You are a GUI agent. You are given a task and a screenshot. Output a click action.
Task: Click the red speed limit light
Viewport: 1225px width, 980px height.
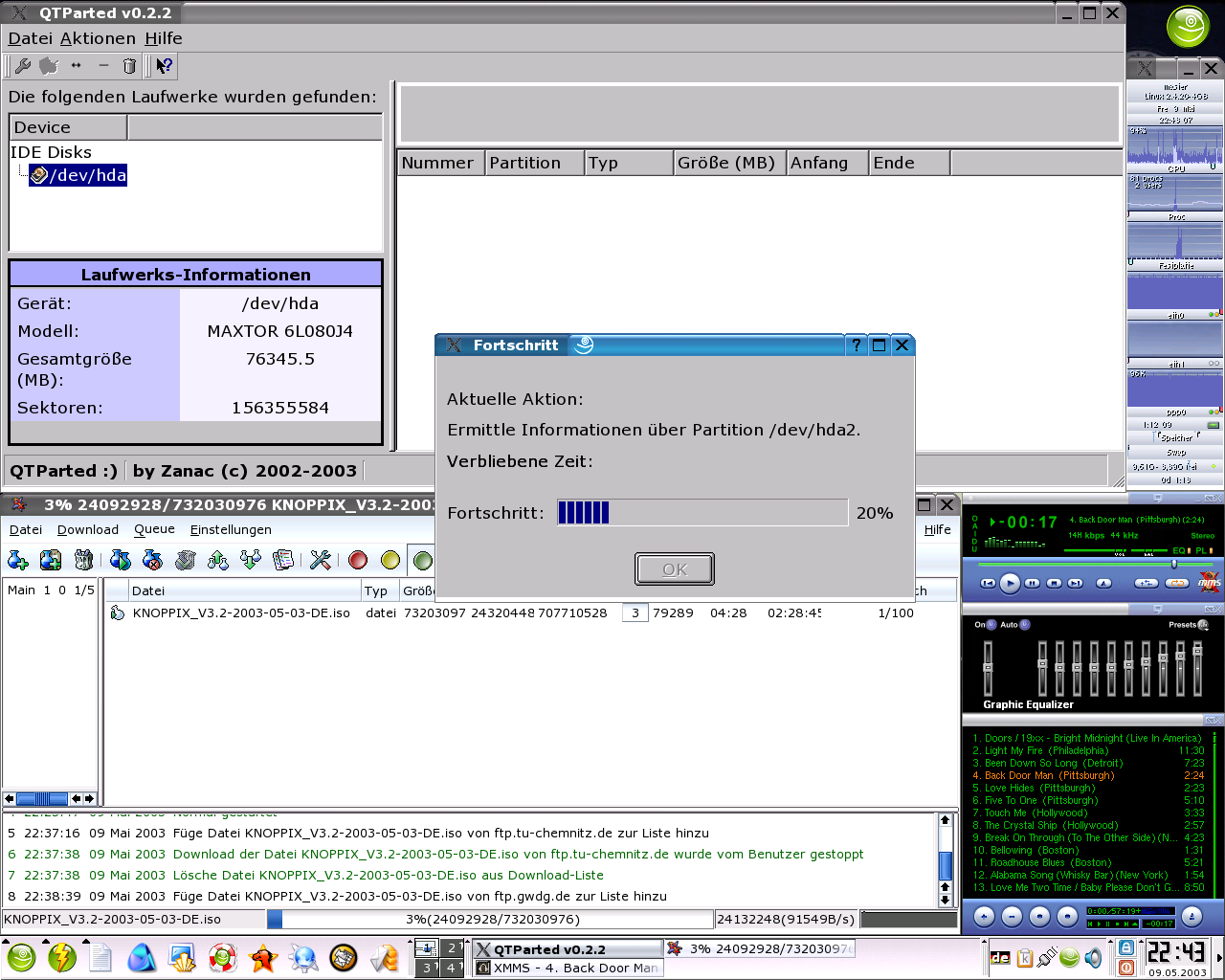tap(358, 560)
